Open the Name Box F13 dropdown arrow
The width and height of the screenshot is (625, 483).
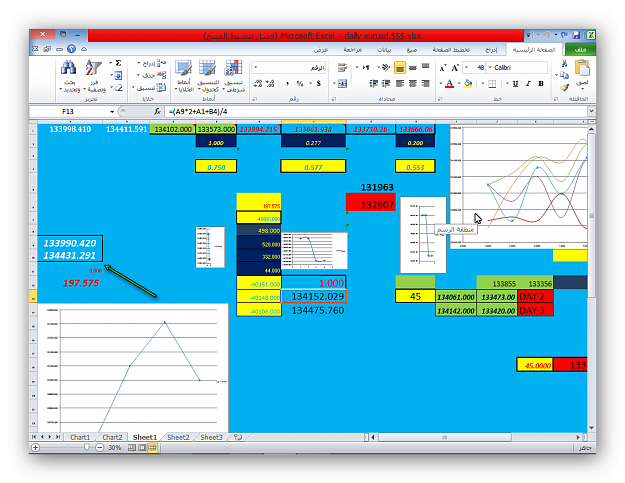[112, 112]
